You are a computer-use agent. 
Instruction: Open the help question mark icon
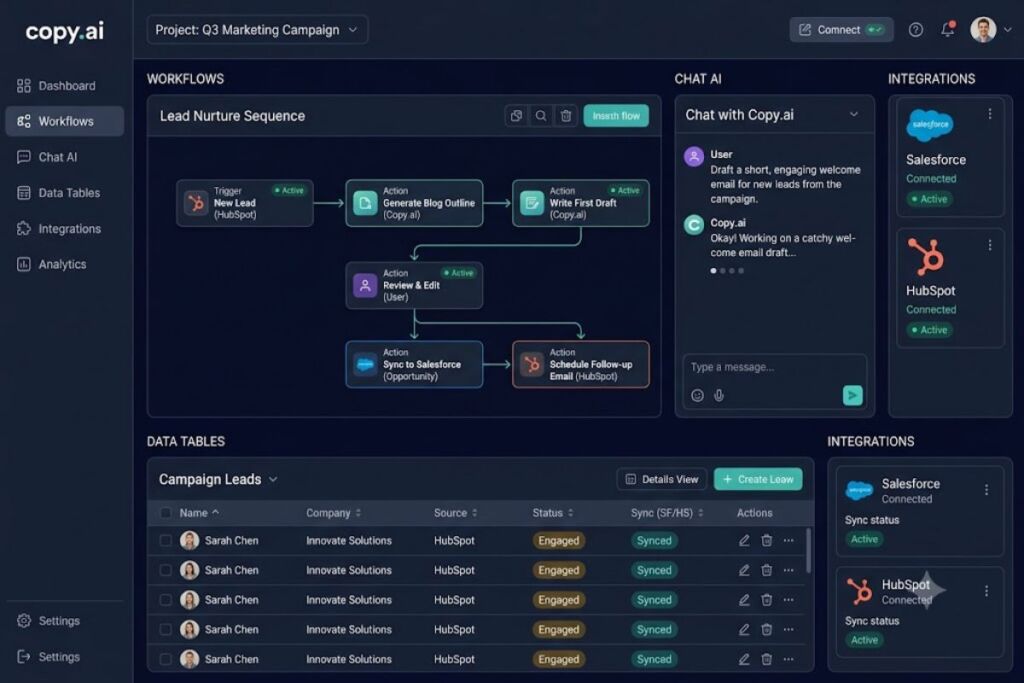coord(916,29)
